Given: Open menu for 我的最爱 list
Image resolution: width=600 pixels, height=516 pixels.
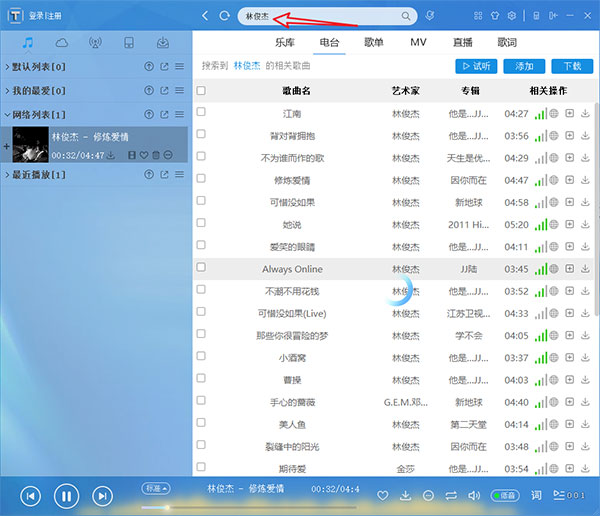Looking at the screenshot, I should [x=179, y=90].
